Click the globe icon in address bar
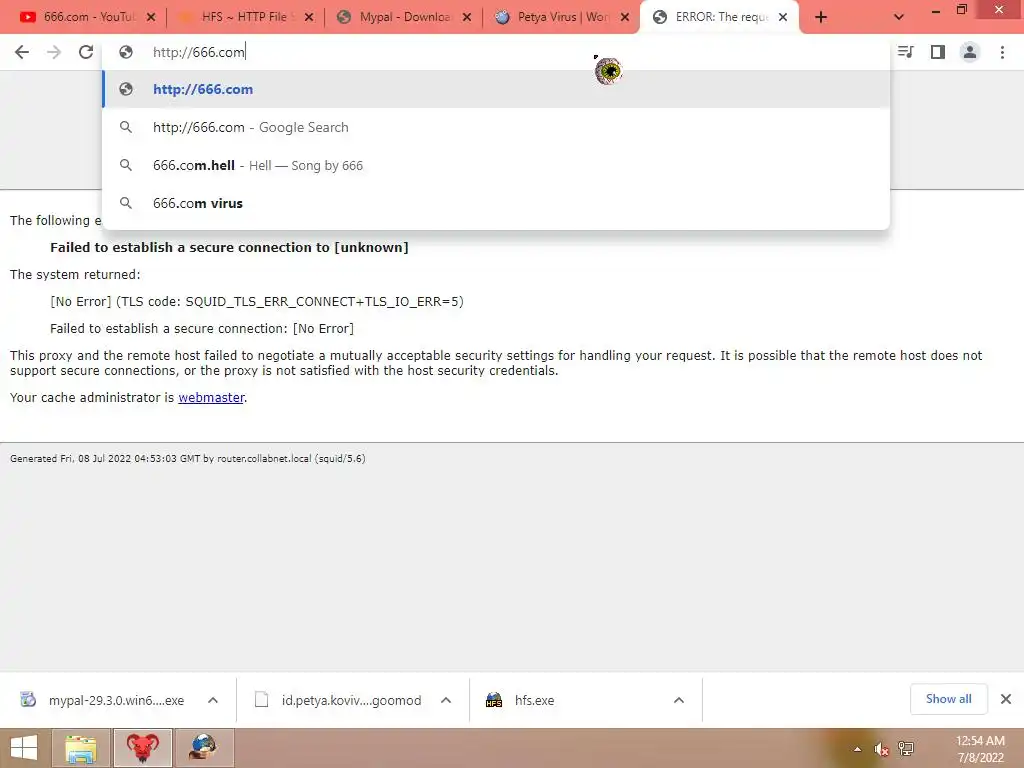This screenshot has width=1024, height=768. 126,52
